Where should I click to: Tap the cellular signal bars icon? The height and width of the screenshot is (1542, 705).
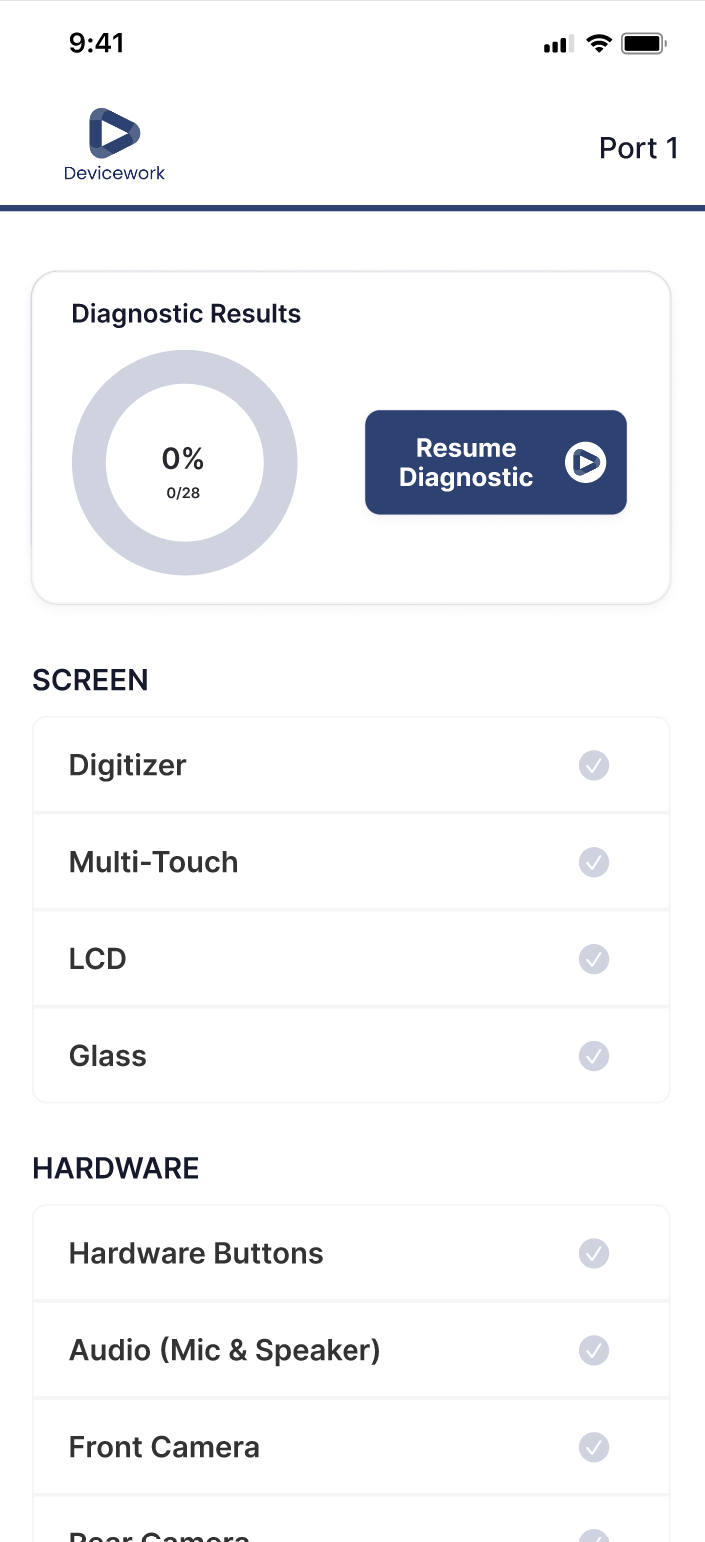(x=557, y=45)
